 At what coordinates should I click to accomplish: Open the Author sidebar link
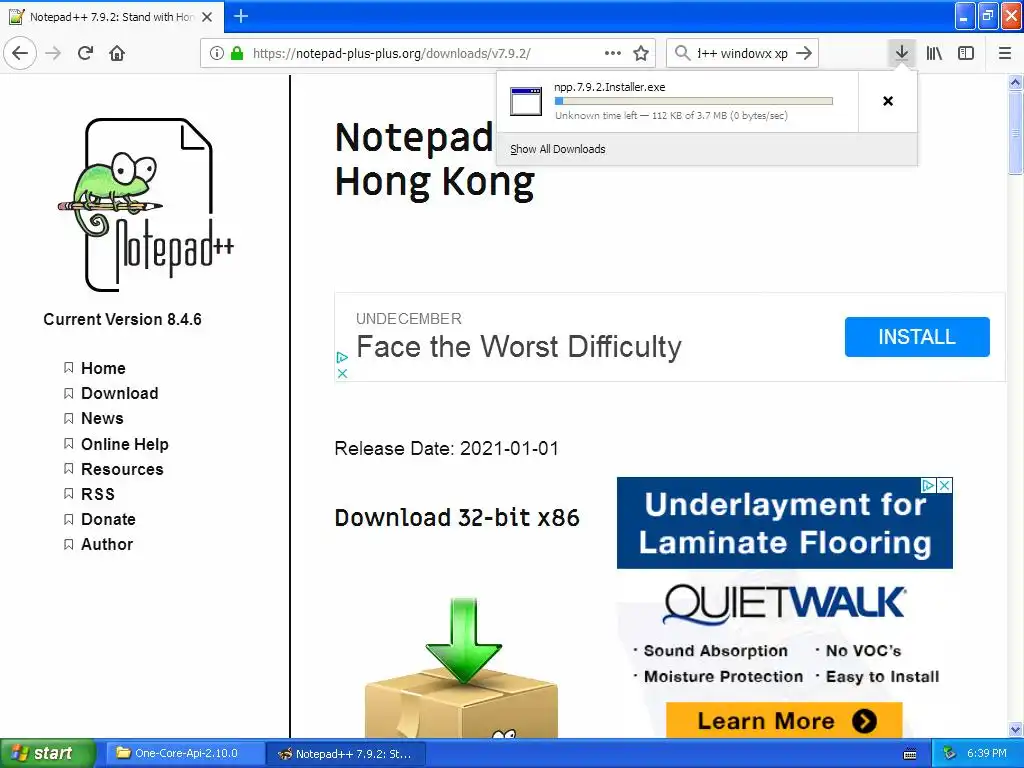pos(107,545)
